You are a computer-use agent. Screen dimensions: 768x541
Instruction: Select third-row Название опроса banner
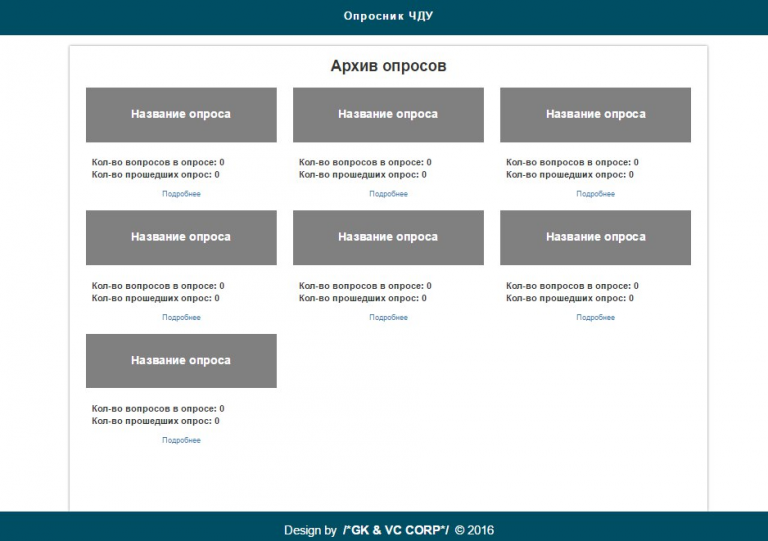181,361
